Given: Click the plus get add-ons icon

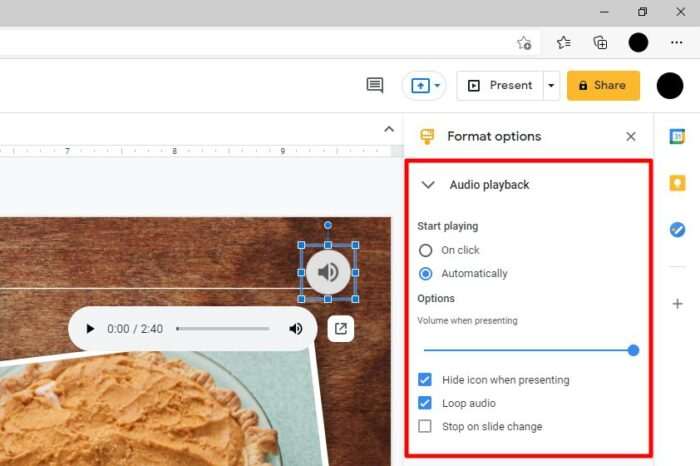Looking at the screenshot, I should 677,304.
